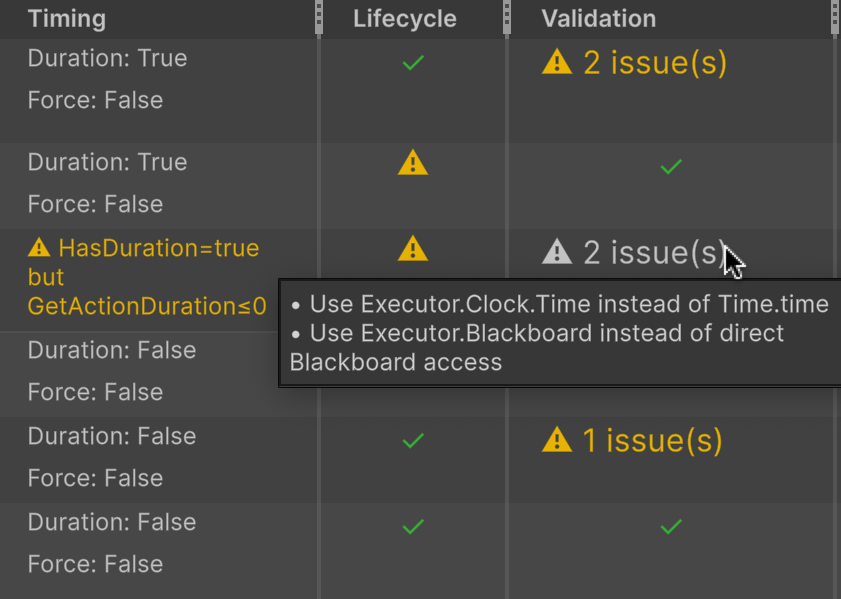Click the Lifecycle checkmark in the row with two checkmarks
This screenshot has width=841, height=599.
coord(412,526)
